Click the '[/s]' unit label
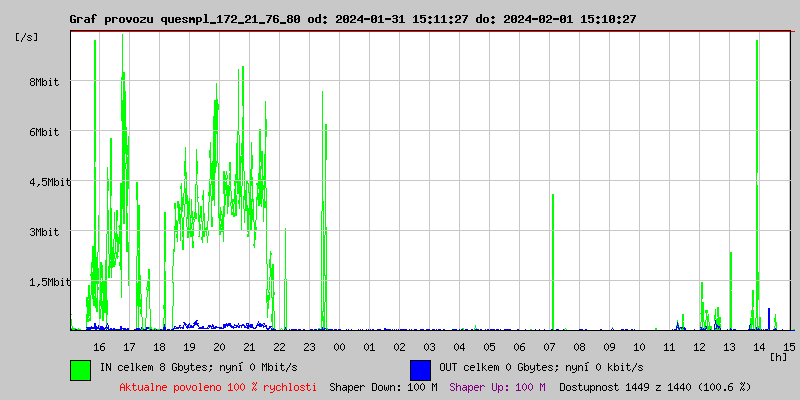 point(27,37)
